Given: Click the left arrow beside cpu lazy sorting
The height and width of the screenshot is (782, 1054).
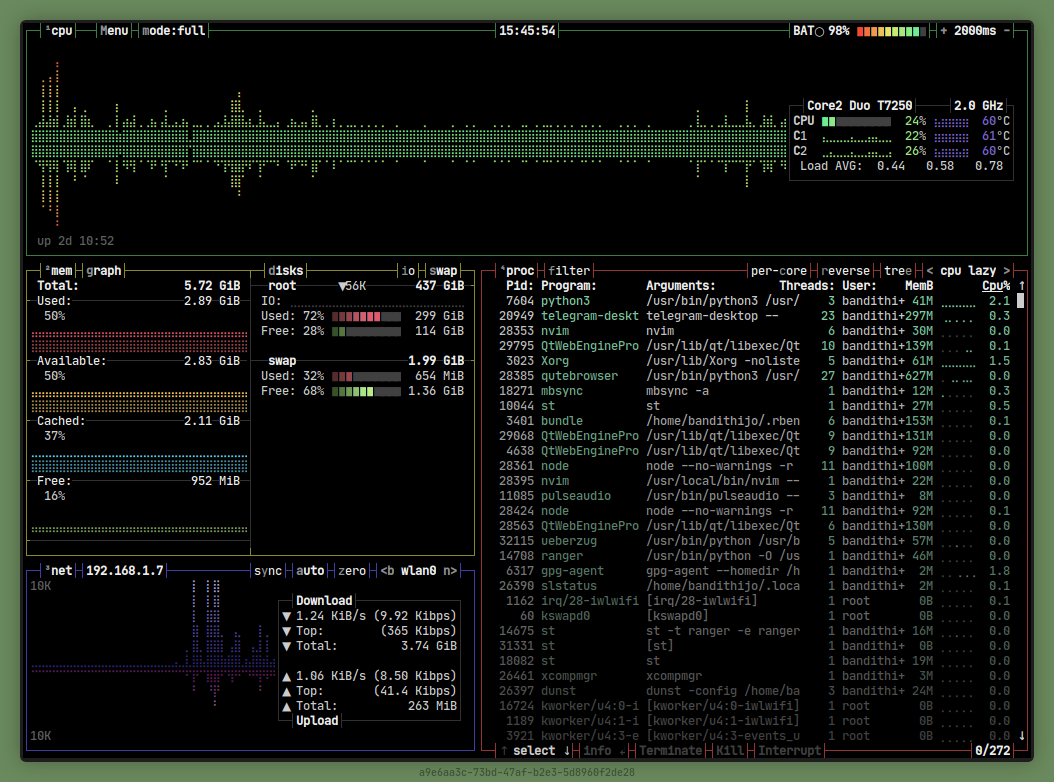Looking at the screenshot, I should pyautogui.click(x=930, y=271).
